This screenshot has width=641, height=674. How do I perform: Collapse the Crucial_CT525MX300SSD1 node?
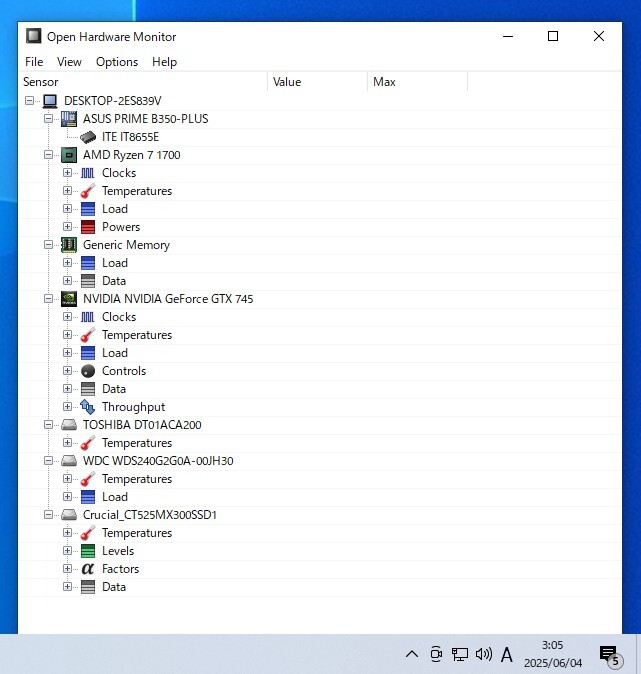[49, 515]
